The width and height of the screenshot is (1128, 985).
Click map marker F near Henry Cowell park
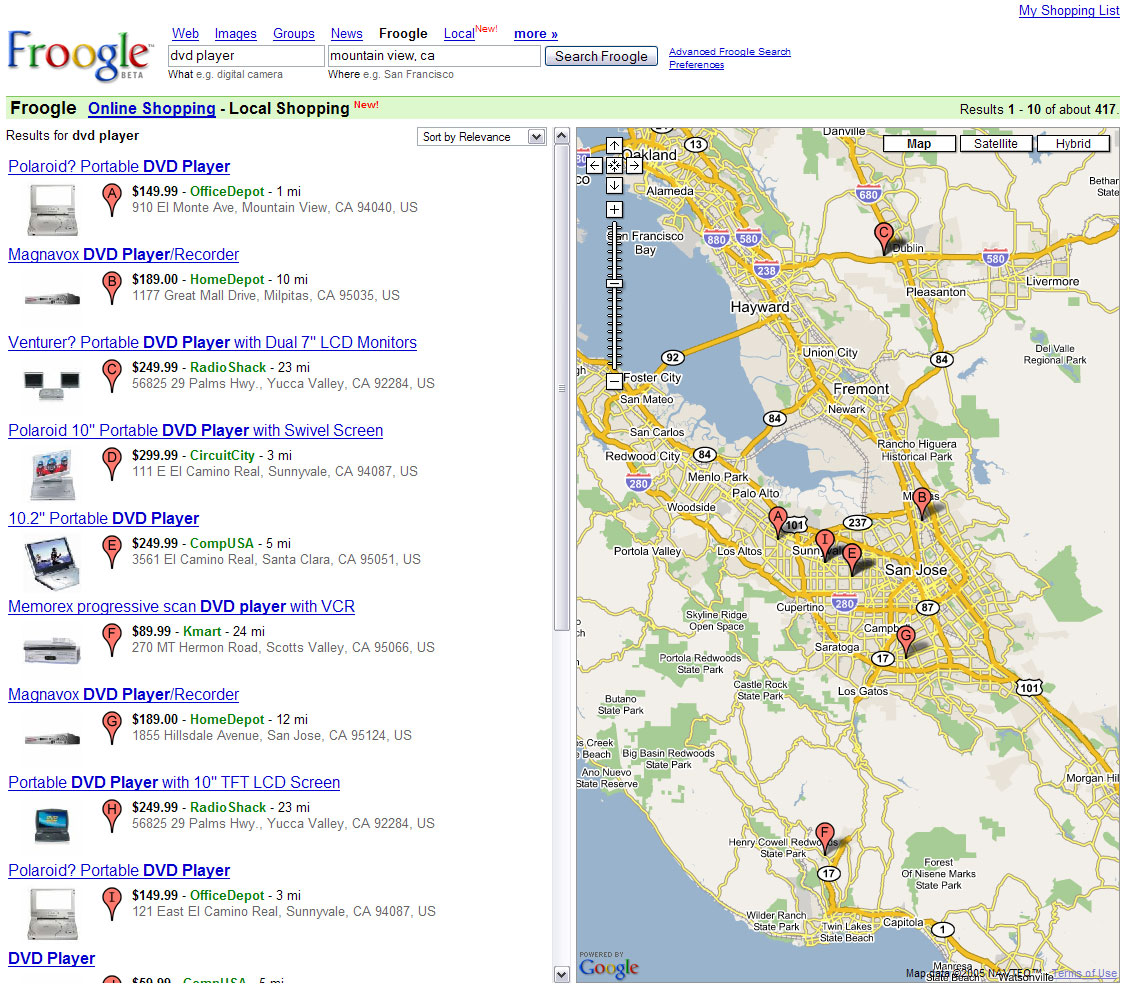pos(825,837)
